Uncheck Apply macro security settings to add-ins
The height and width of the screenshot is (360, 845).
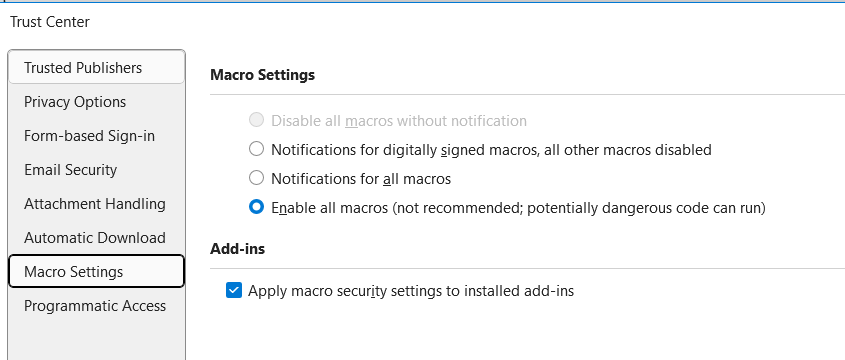point(234,290)
